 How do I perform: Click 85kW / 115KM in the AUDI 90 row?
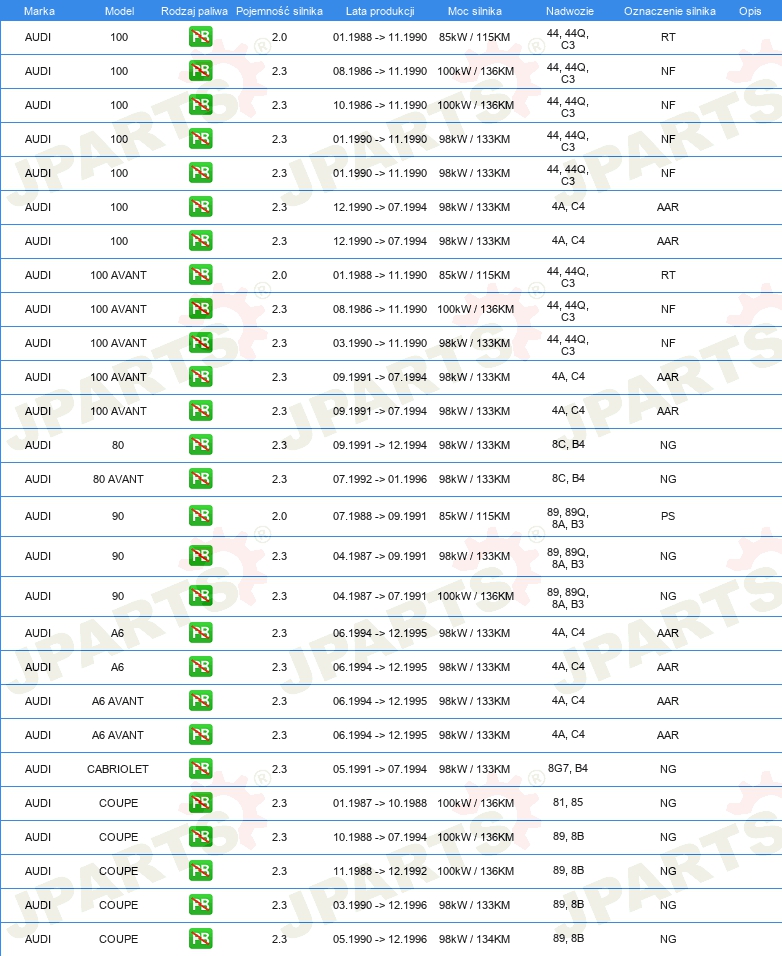(x=474, y=516)
